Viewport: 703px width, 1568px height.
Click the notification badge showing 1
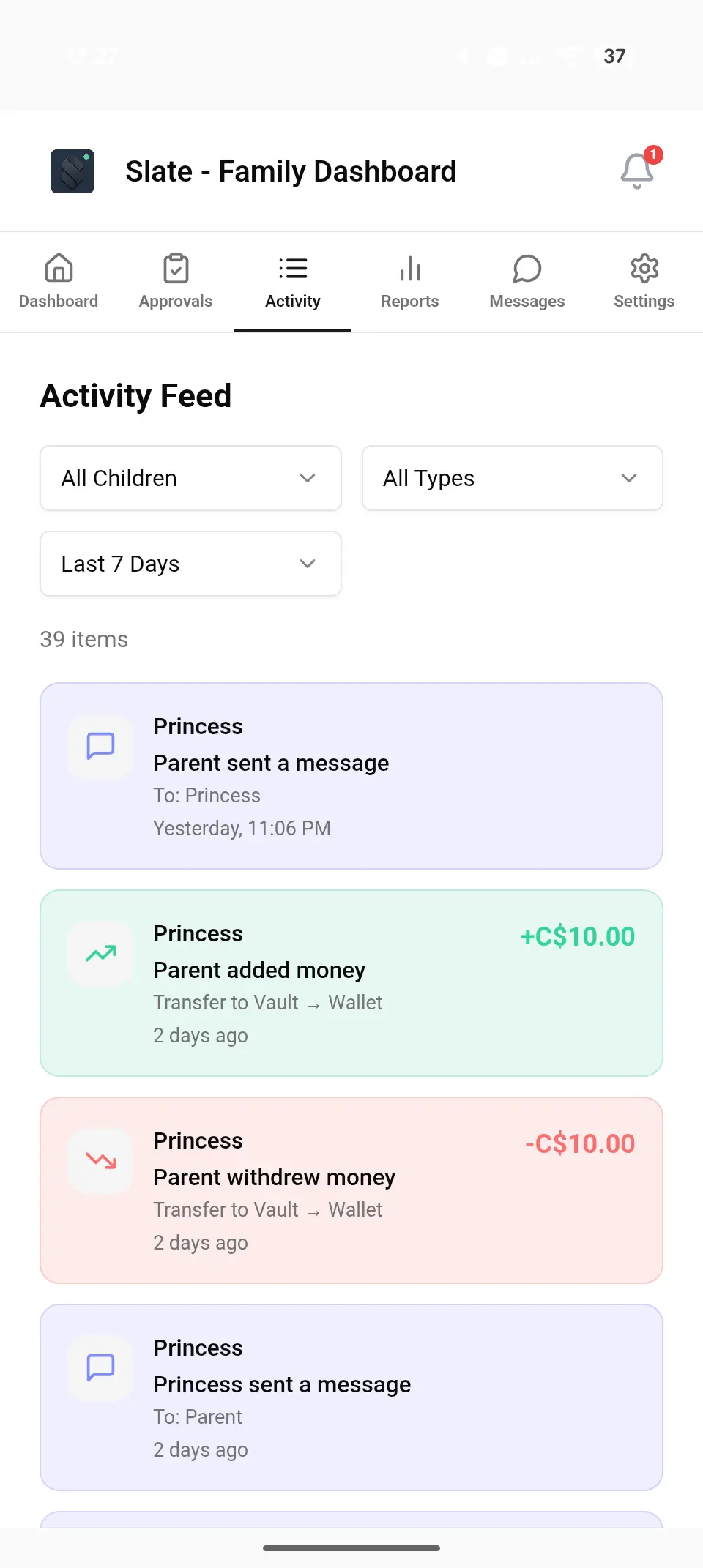pos(652,154)
